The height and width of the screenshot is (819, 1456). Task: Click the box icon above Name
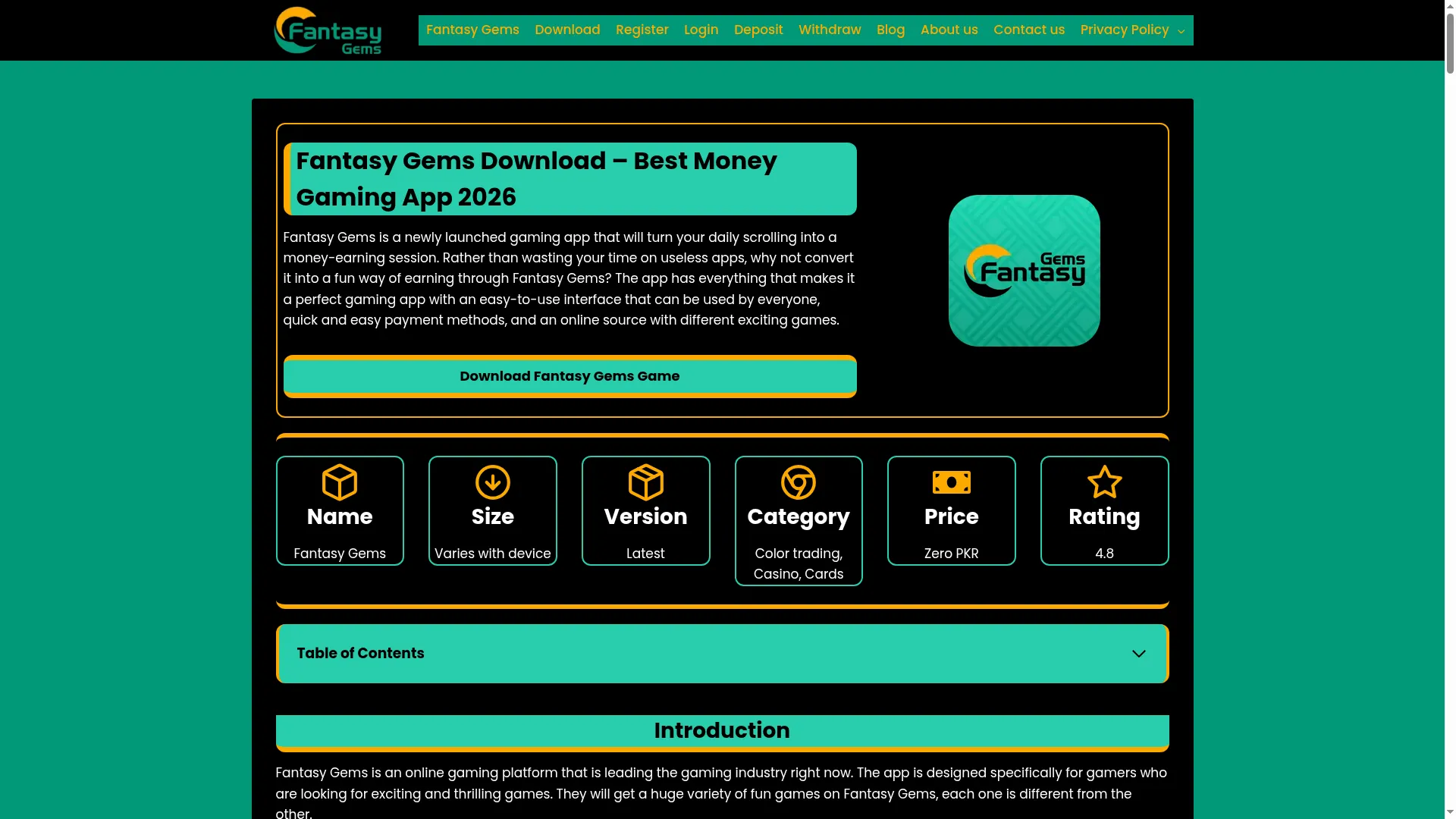click(340, 482)
